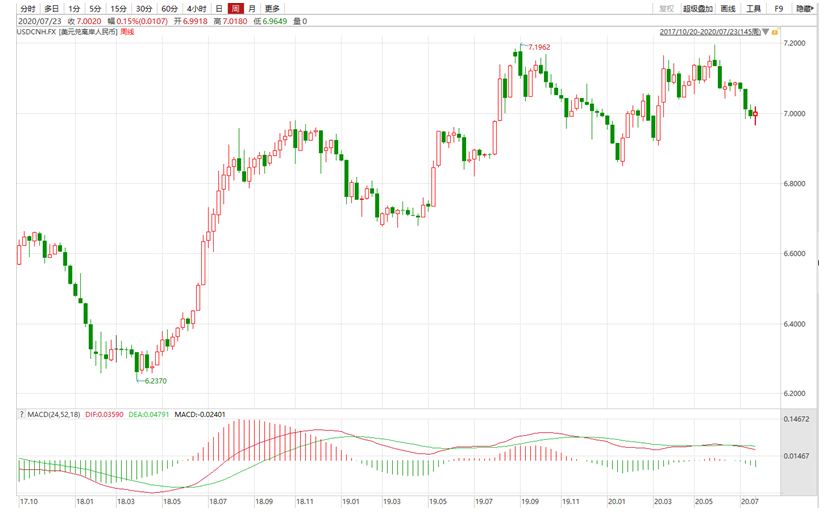
Task: Select the 60分 period tab
Action: click(x=169, y=8)
